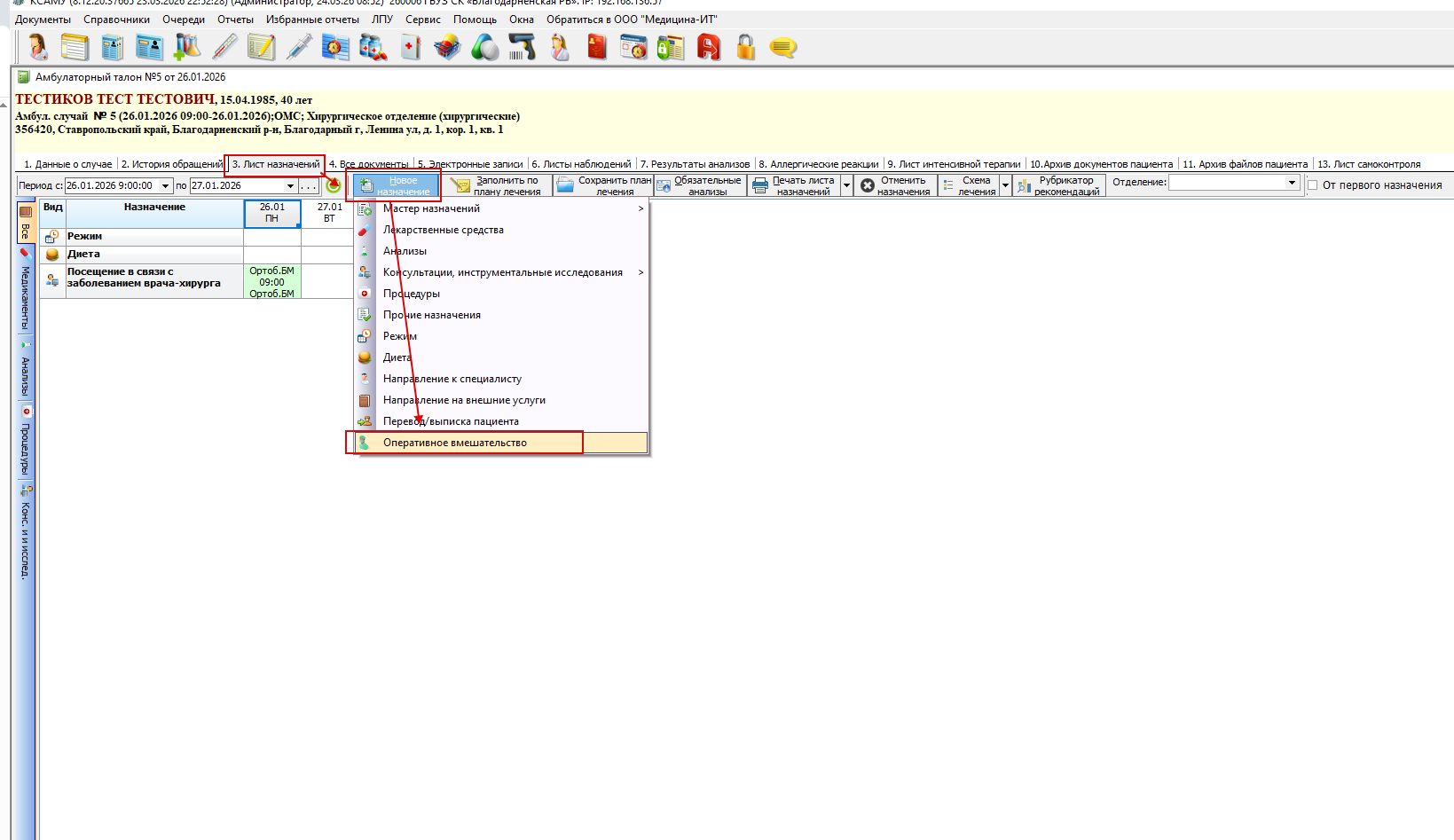This screenshot has width=1454, height=840.
Task: Click the shopping basket toolbar icon
Action: tap(447, 47)
